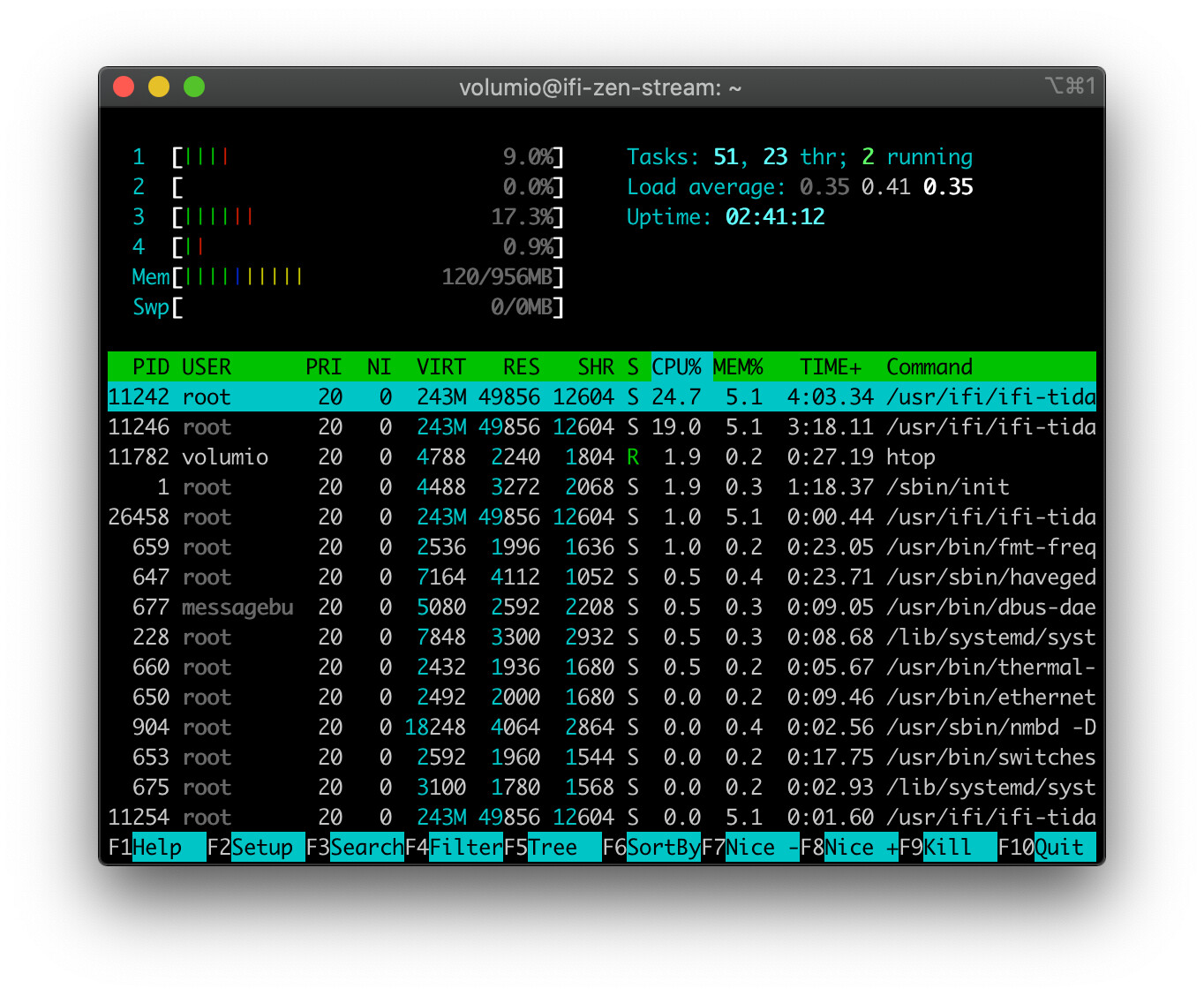Image resolution: width=1204 pixels, height=996 pixels.
Task: Open F2 Setup in the htop footer
Action: pos(256,848)
